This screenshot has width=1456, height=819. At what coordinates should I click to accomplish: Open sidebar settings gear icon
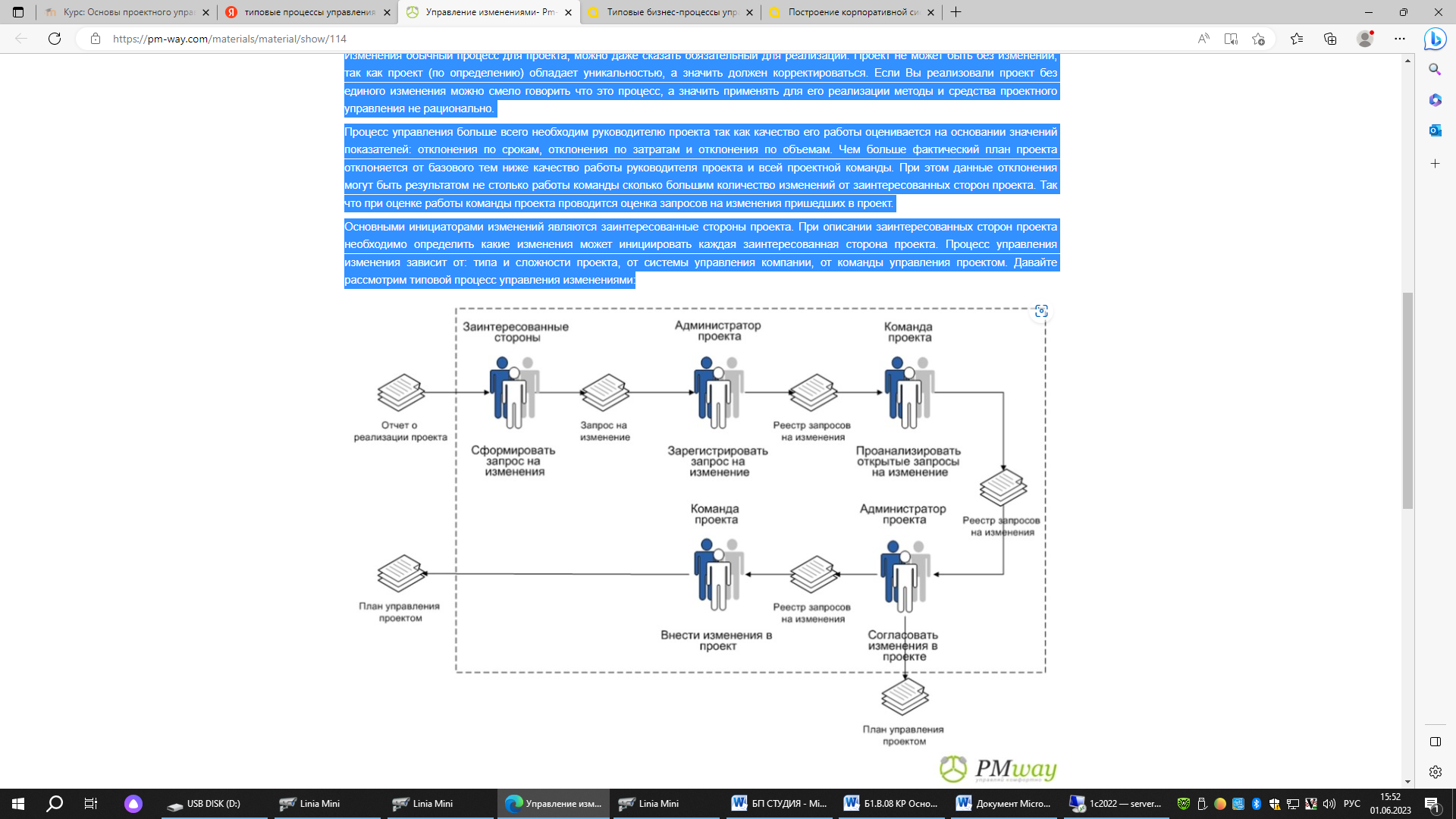1435,772
